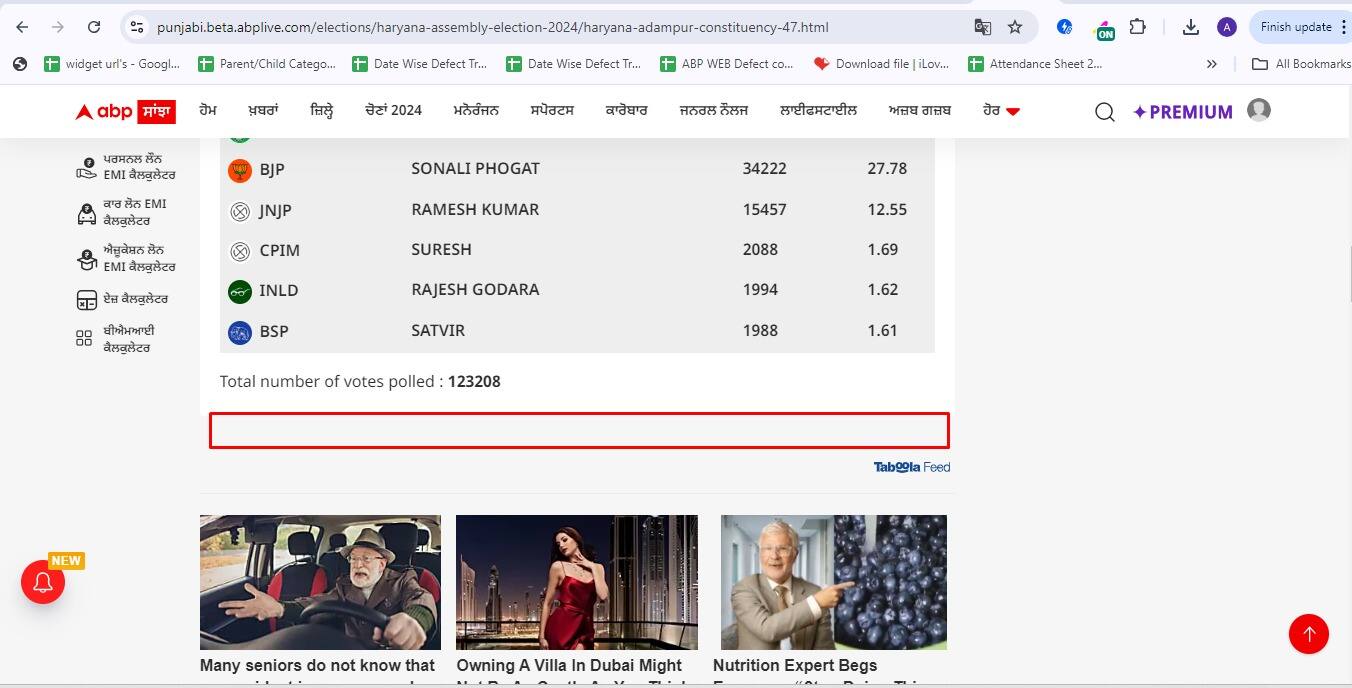The height and width of the screenshot is (688, 1352).
Task: Click the PREMIUM link
Action: [1182, 112]
